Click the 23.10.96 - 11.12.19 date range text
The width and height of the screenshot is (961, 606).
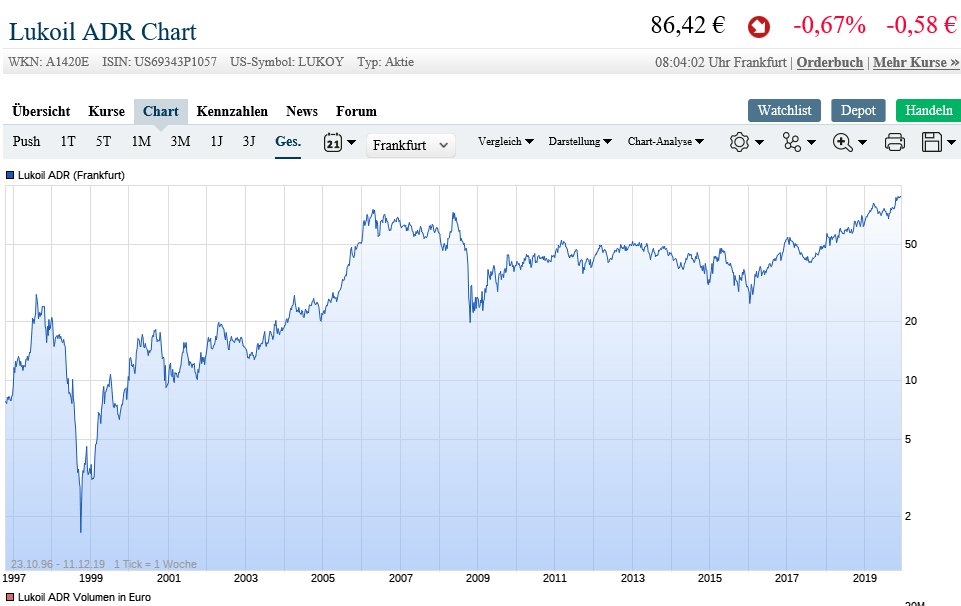pos(58,564)
